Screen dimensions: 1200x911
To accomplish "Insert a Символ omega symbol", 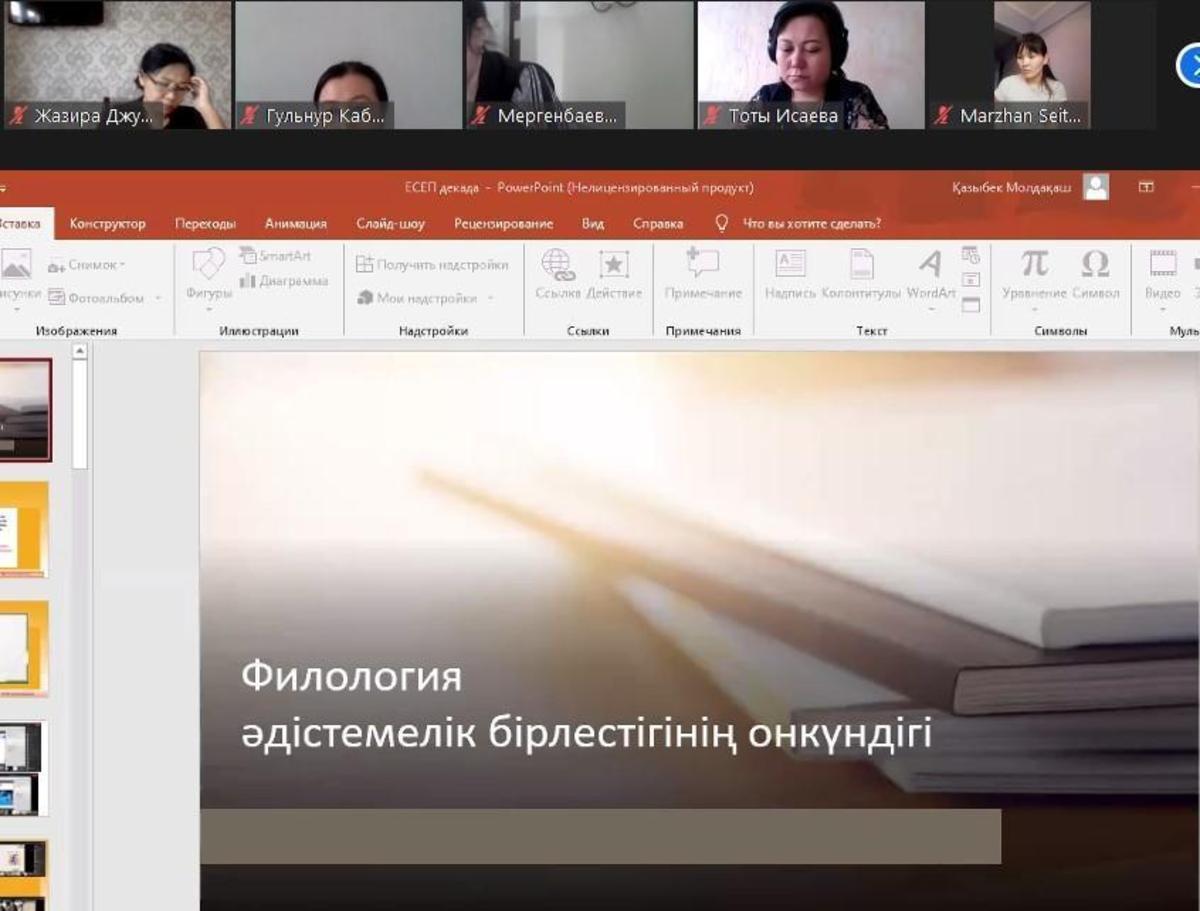I will [x=1095, y=273].
